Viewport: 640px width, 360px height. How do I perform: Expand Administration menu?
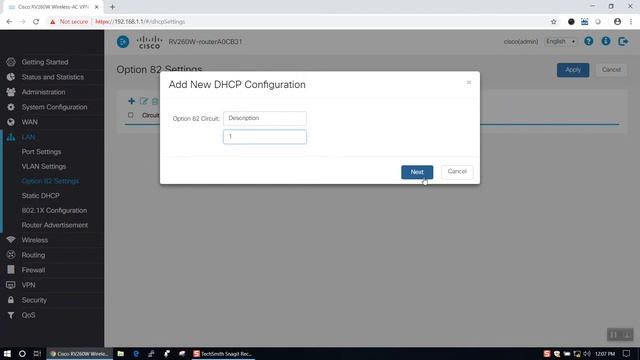[x=43, y=92]
